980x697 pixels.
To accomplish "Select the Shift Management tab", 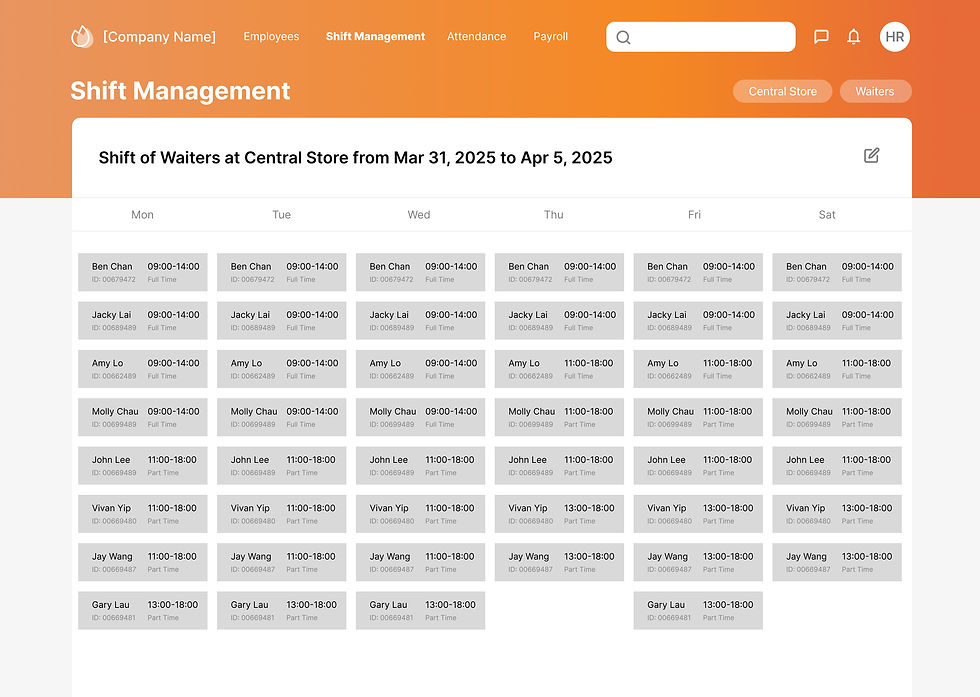I will 375,36.
